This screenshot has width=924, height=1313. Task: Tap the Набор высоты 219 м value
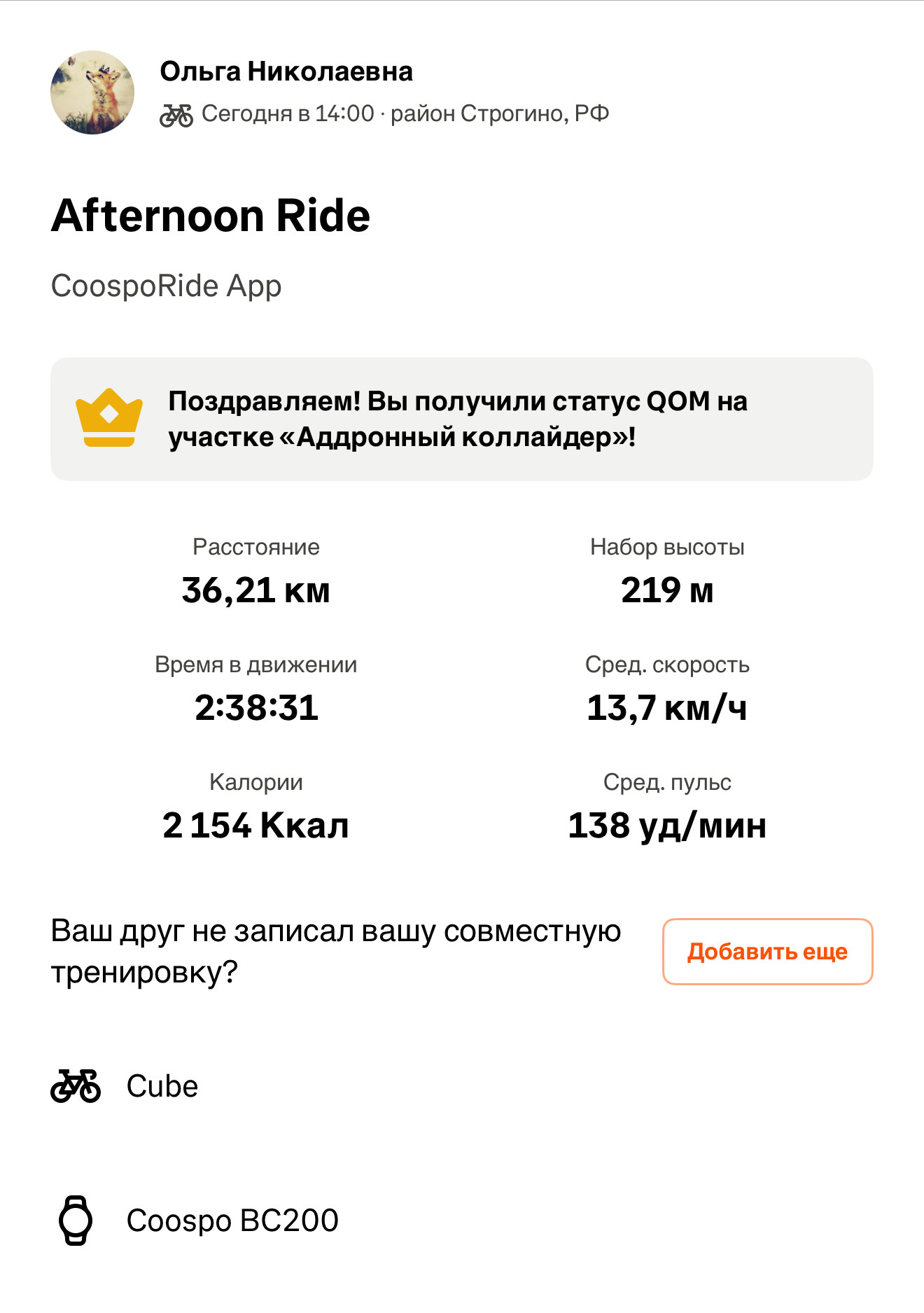[667, 590]
